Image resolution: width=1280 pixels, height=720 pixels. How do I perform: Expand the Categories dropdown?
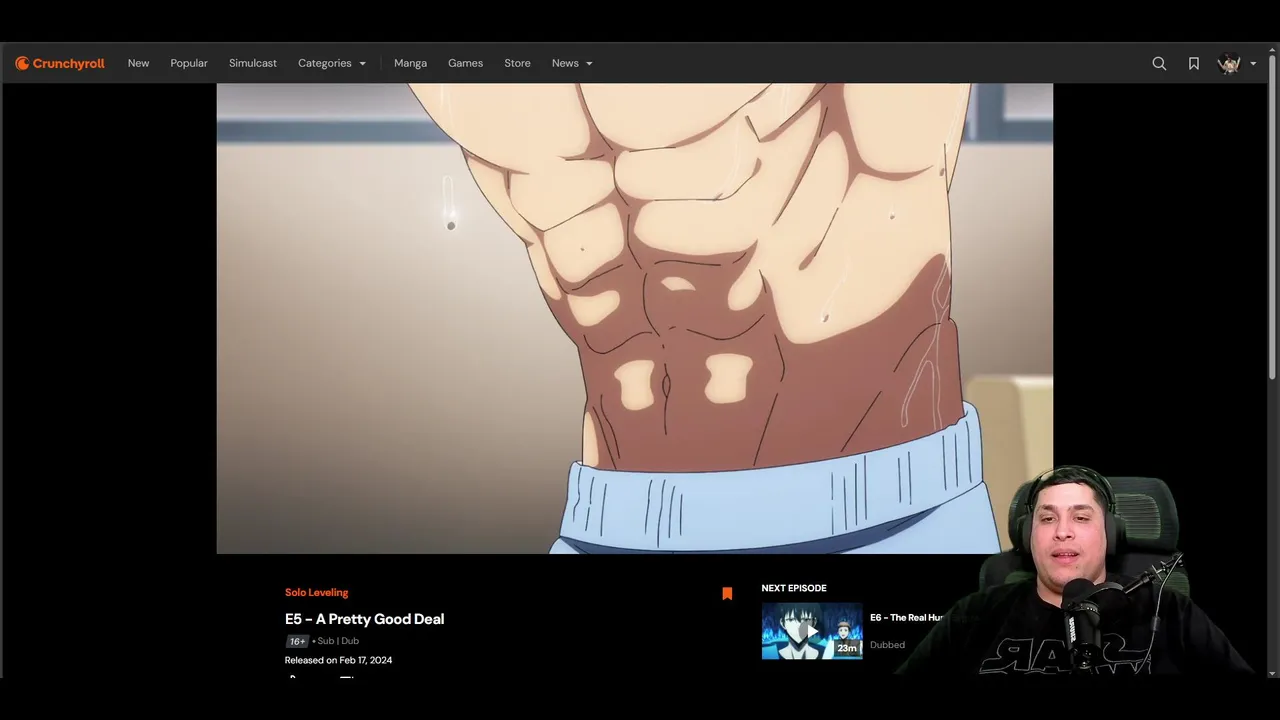pos(332,63)
